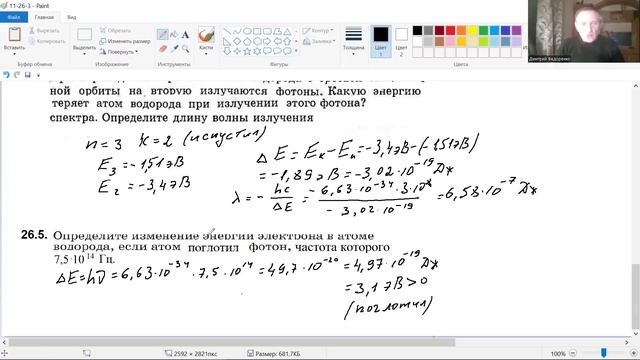Image resolution: width=640 pixels, height=360 pixels.
Task: Click the zoom slider handle
Action: click(603, 353)
